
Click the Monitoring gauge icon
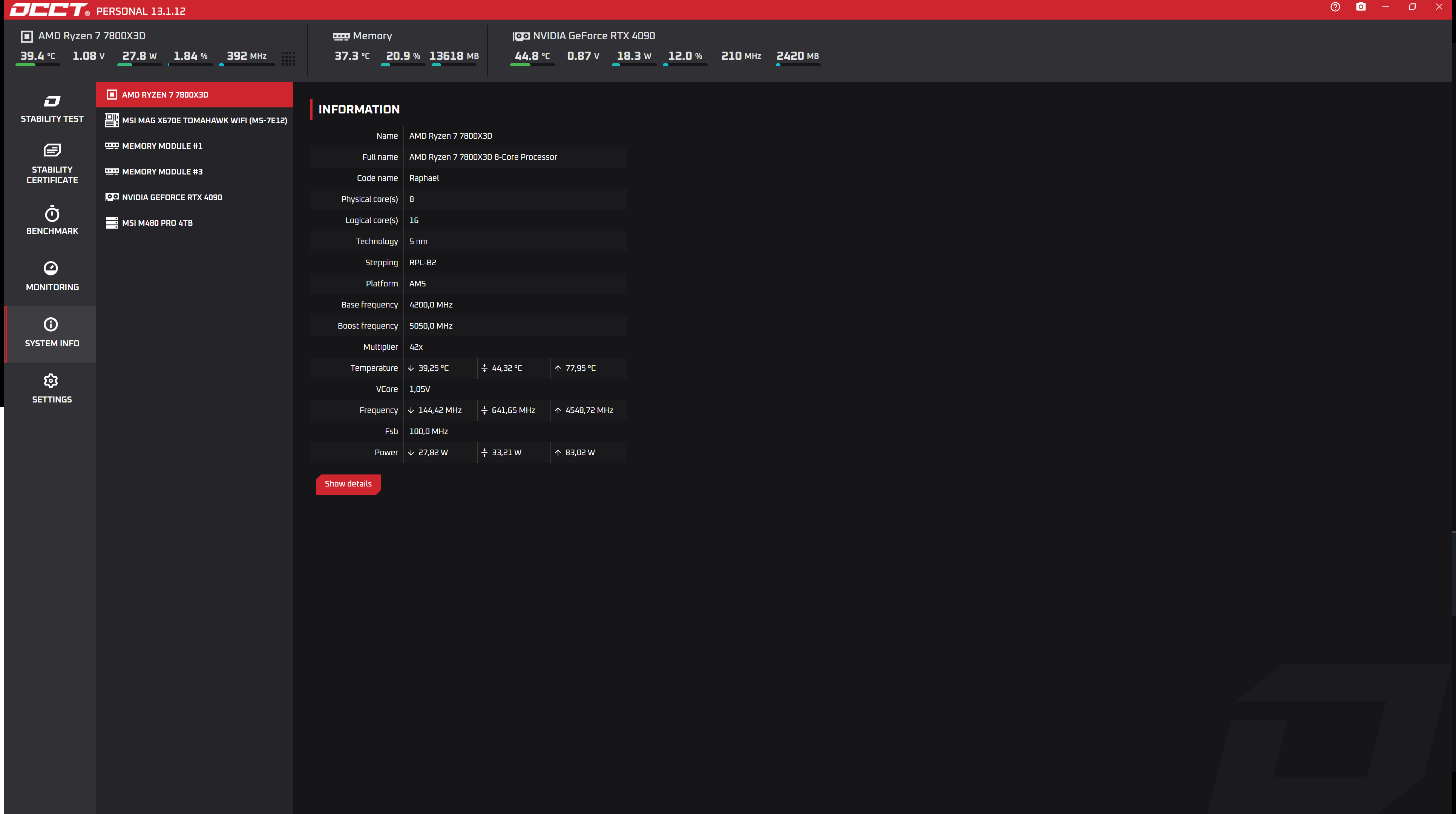51,268
